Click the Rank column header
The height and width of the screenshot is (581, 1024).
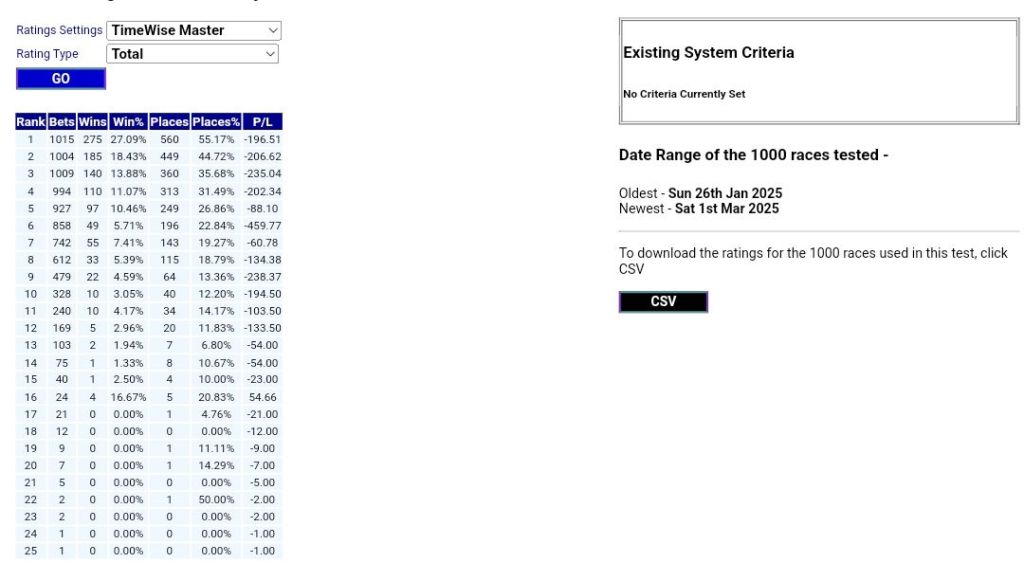coord(30,122)
